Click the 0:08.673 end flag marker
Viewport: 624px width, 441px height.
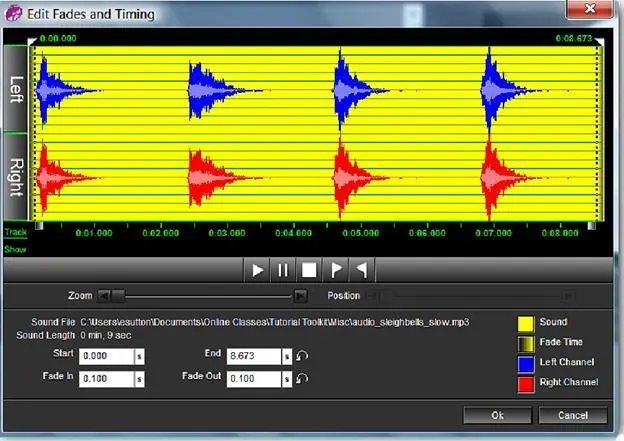(x=599, y=41)
